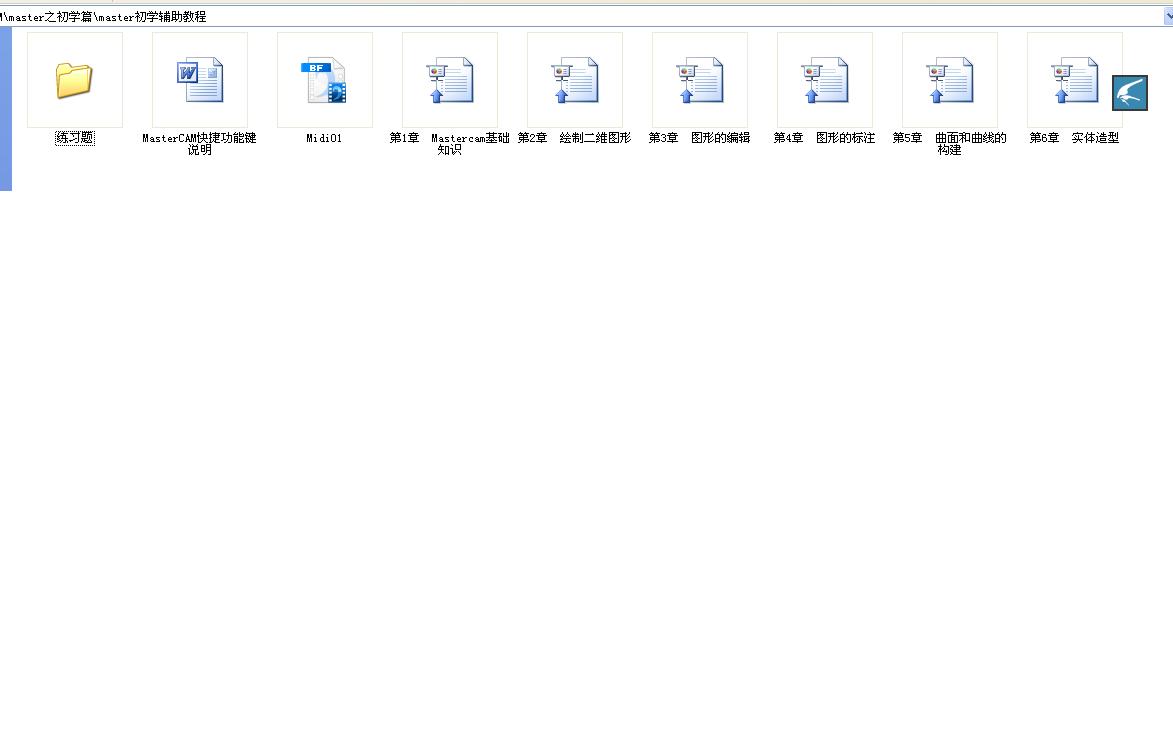Open the 第4章 图形的标注 presentation icon
Image resolution: width=1173 pixels, height=729 pixels.
824,80
